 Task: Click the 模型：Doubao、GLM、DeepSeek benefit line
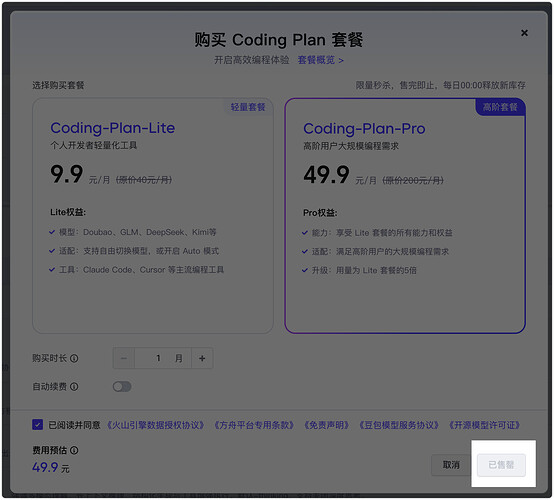[x=132, y=232]
